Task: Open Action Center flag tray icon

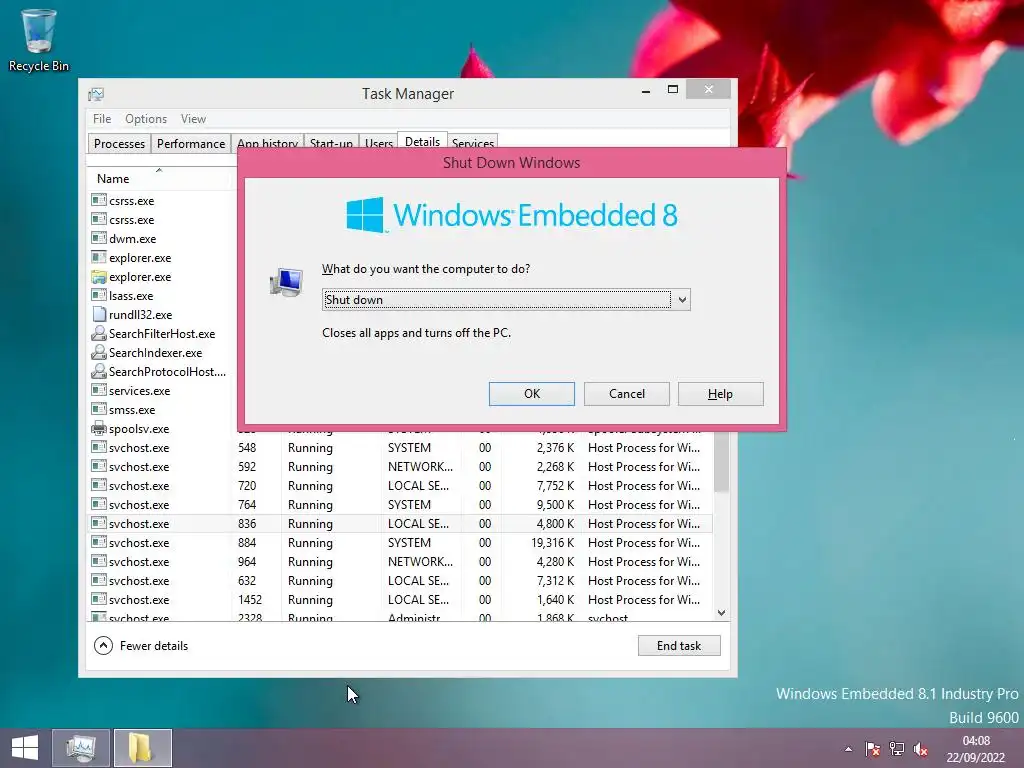Action: [x=872, y=749]
